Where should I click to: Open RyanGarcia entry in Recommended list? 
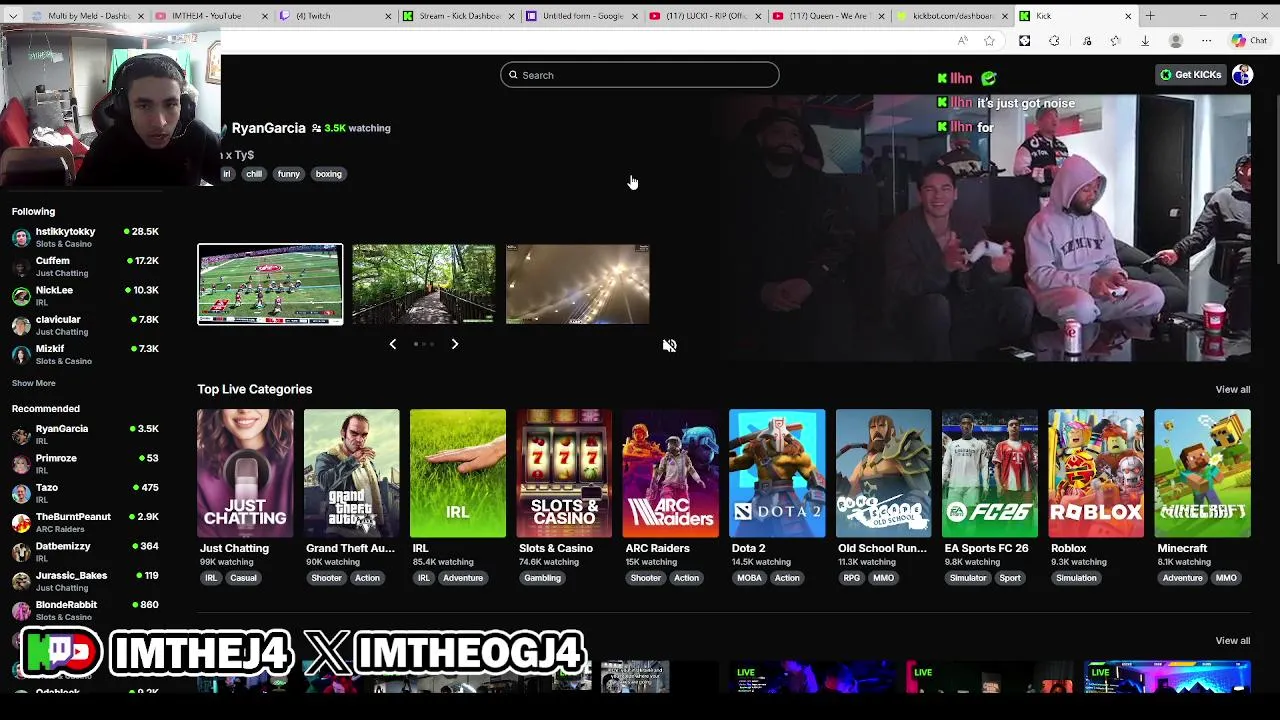(85, 434)
